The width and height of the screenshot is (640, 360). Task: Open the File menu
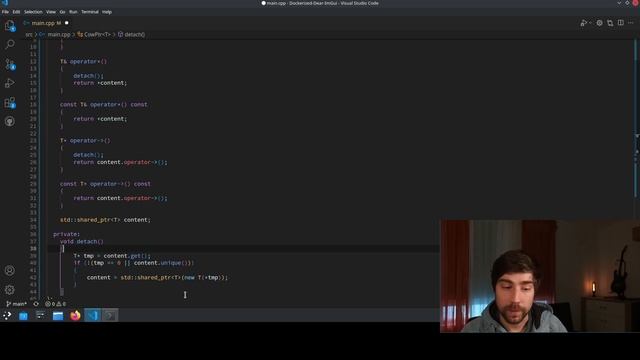coord(5,12)
